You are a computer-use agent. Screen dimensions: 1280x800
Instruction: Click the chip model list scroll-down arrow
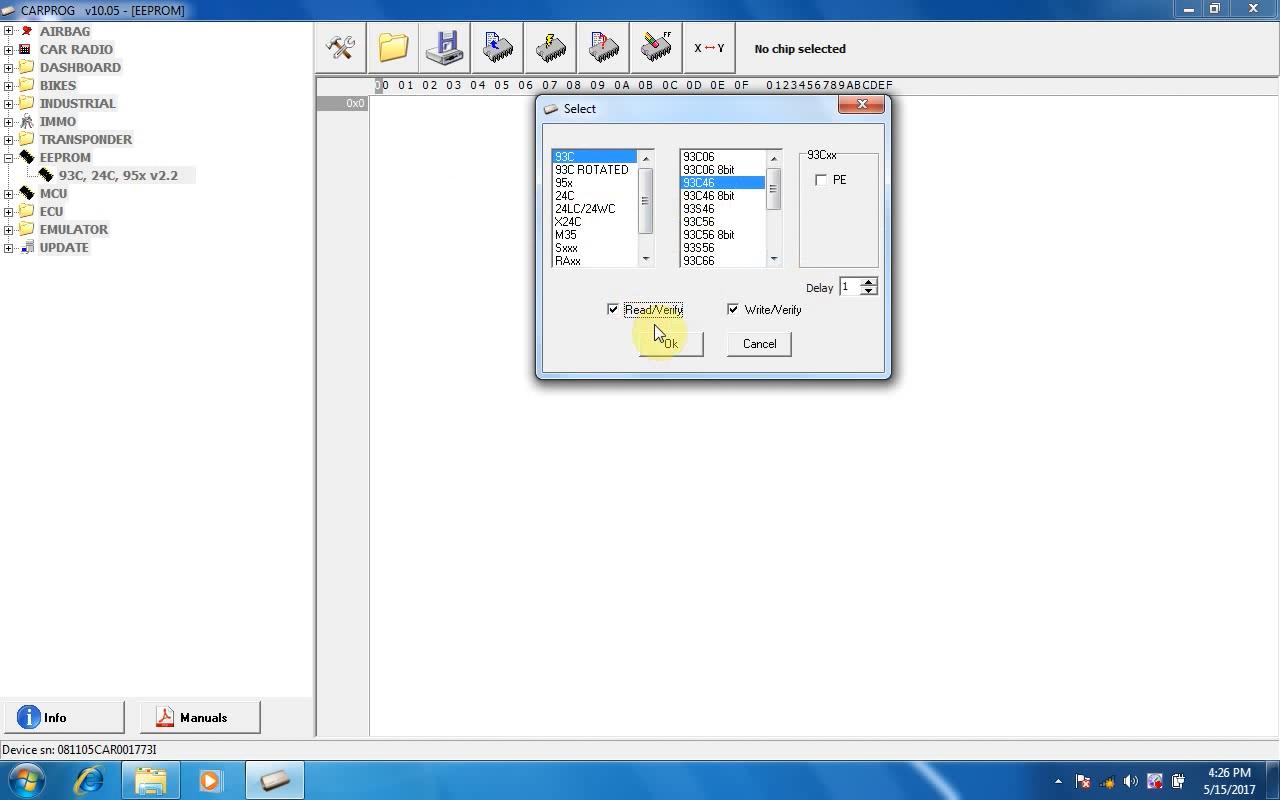[x=774, y=259]
